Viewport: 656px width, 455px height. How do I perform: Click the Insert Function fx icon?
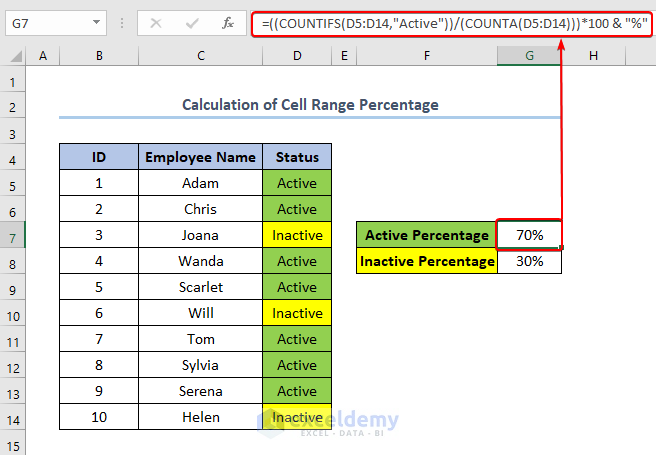[x=227, y=22]
